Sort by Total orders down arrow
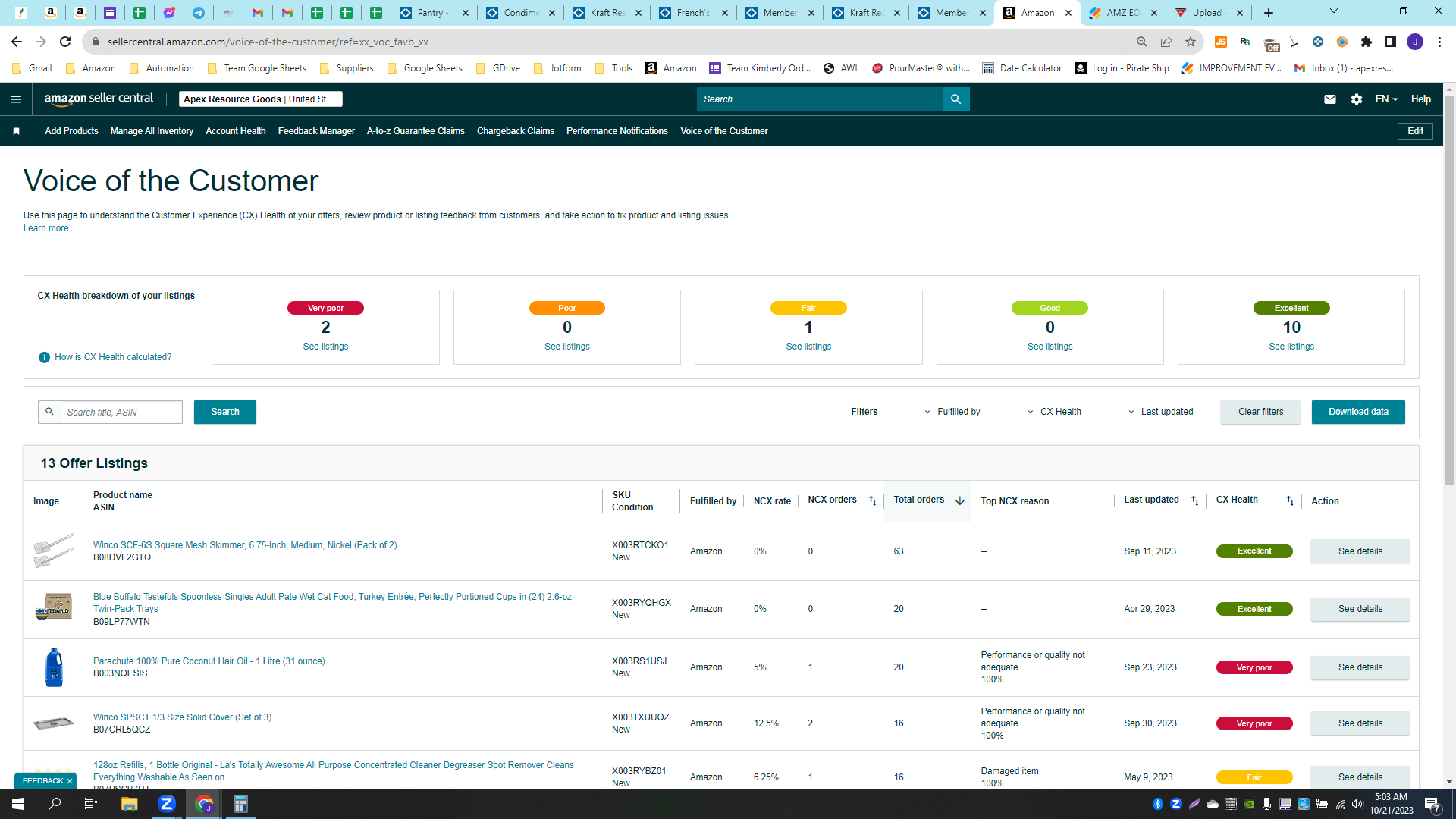The height and width of the screenshot is (819, 1456). tap(960, 500)
